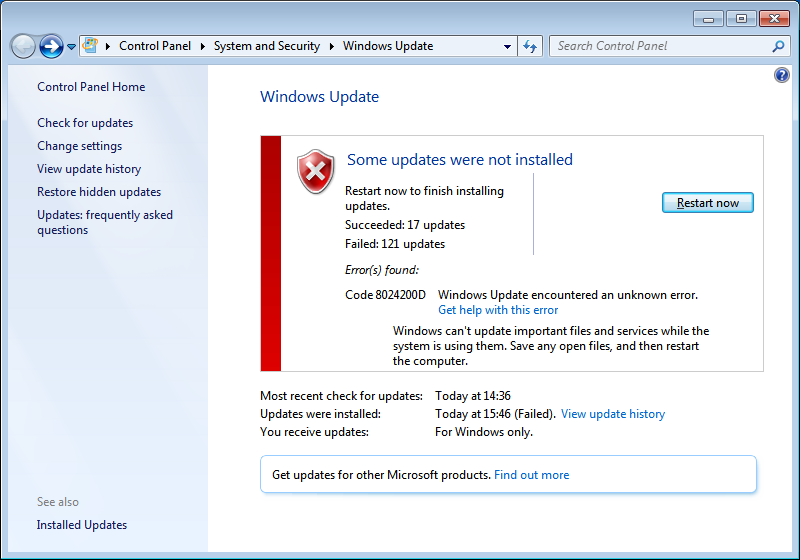
Task: Close the Windows Update window
Action: [x=774, y=19]
